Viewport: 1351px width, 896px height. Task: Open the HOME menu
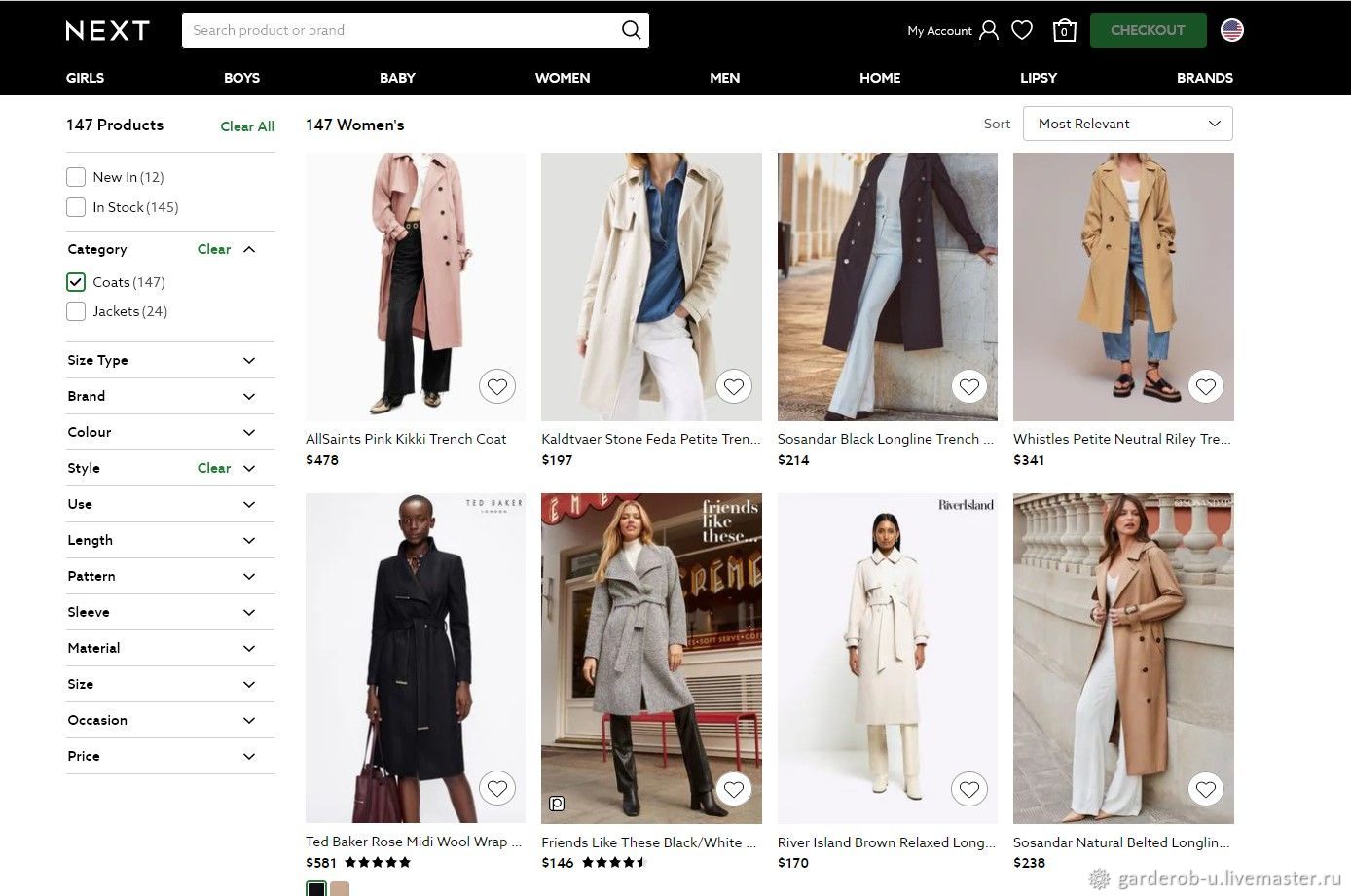[880, 78]
